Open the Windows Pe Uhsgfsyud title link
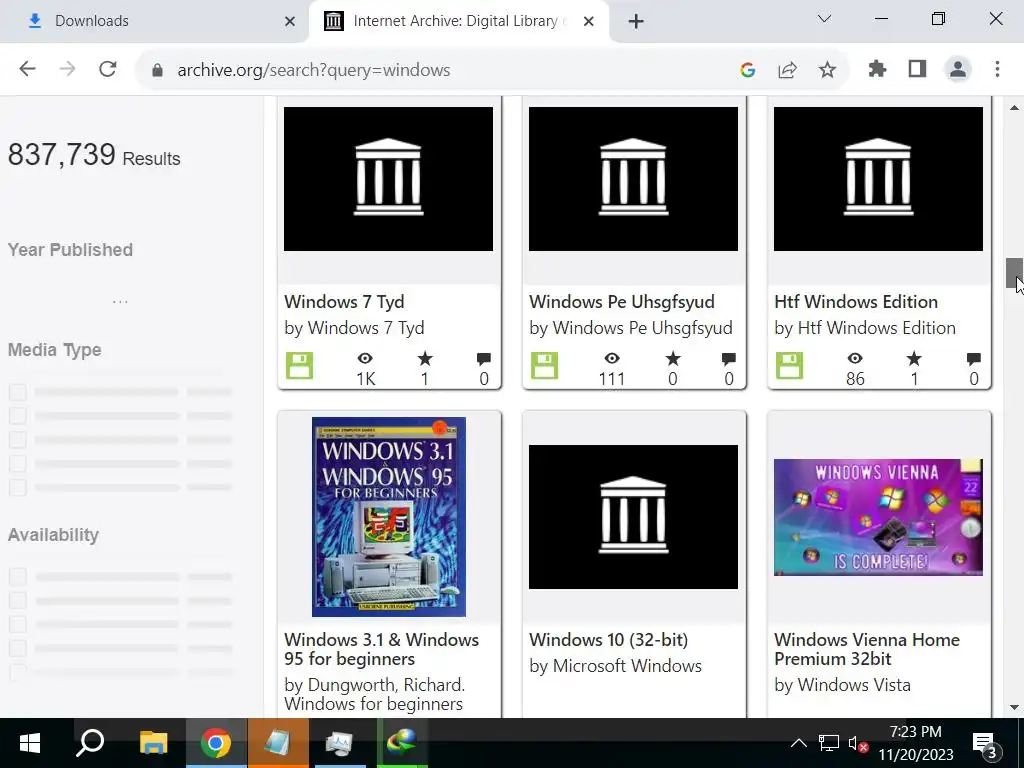1024x768 pixels. pyautogui.click(x=622, y=302)
